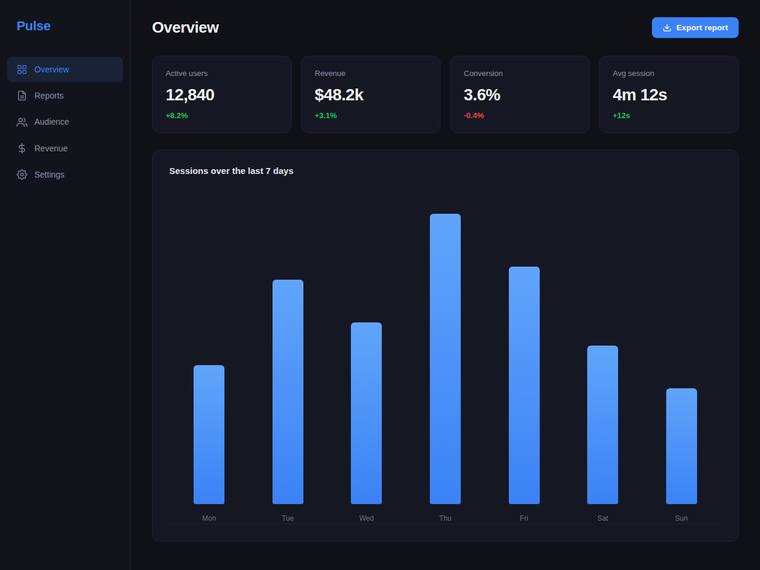This screenshot has width=760, height=570.
Task: Select the Revenue stat card
Action: pyautogui.click(x=371, y=94)
